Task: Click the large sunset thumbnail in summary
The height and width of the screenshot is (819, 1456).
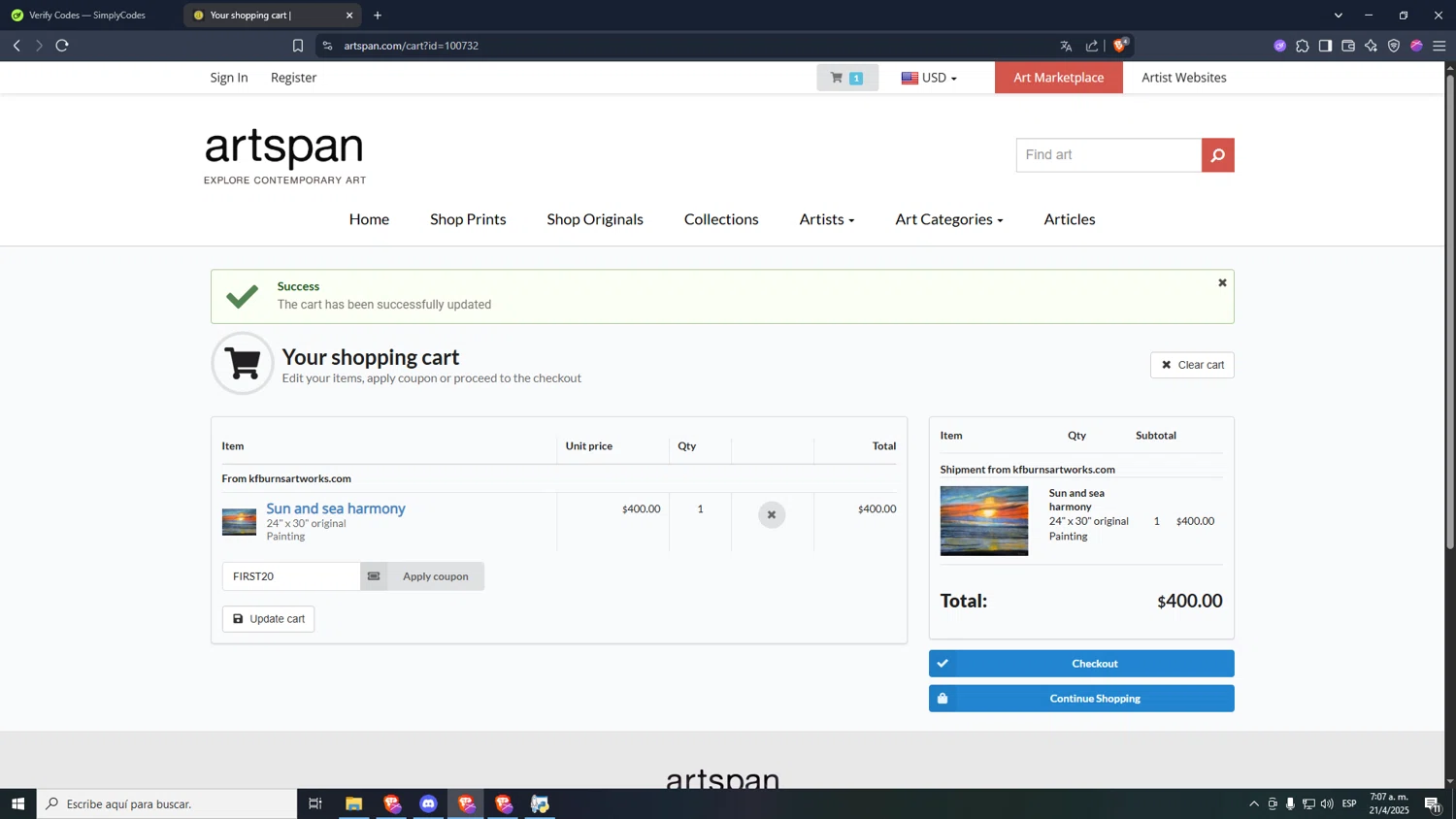Action: (x=983, y=521)
